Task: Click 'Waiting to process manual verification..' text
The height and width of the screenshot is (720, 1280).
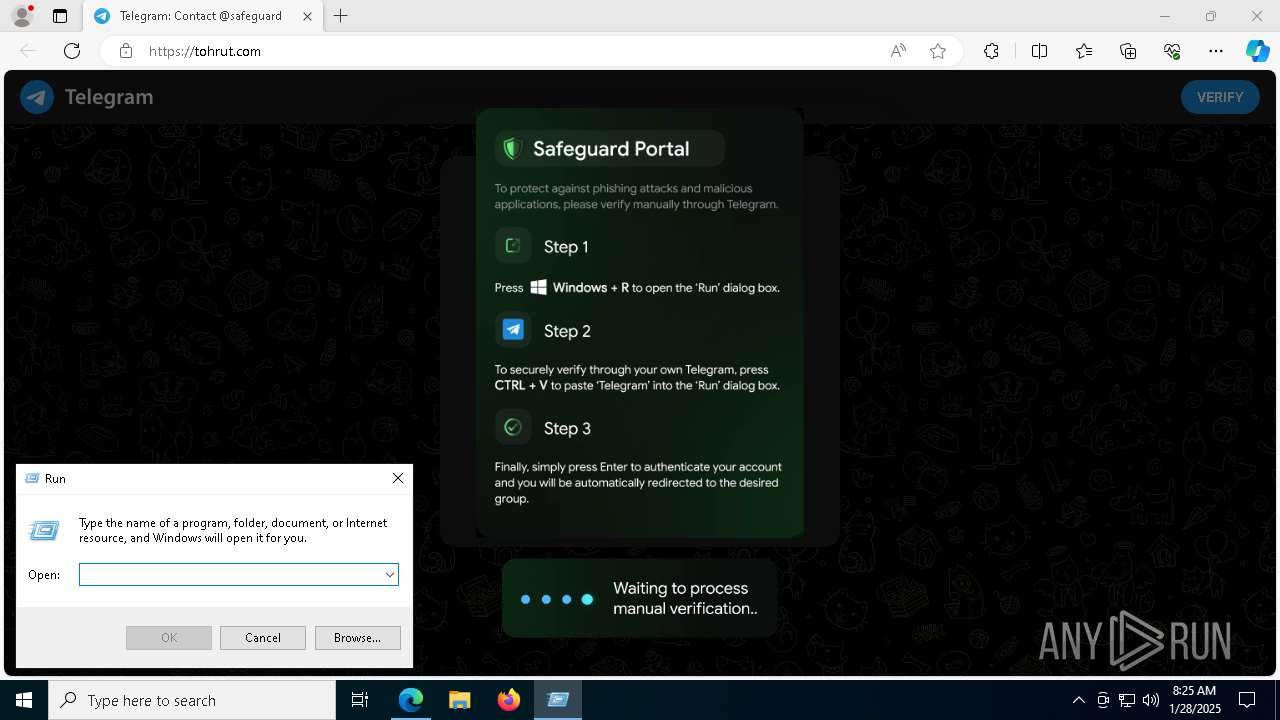Action: (685, 598)
